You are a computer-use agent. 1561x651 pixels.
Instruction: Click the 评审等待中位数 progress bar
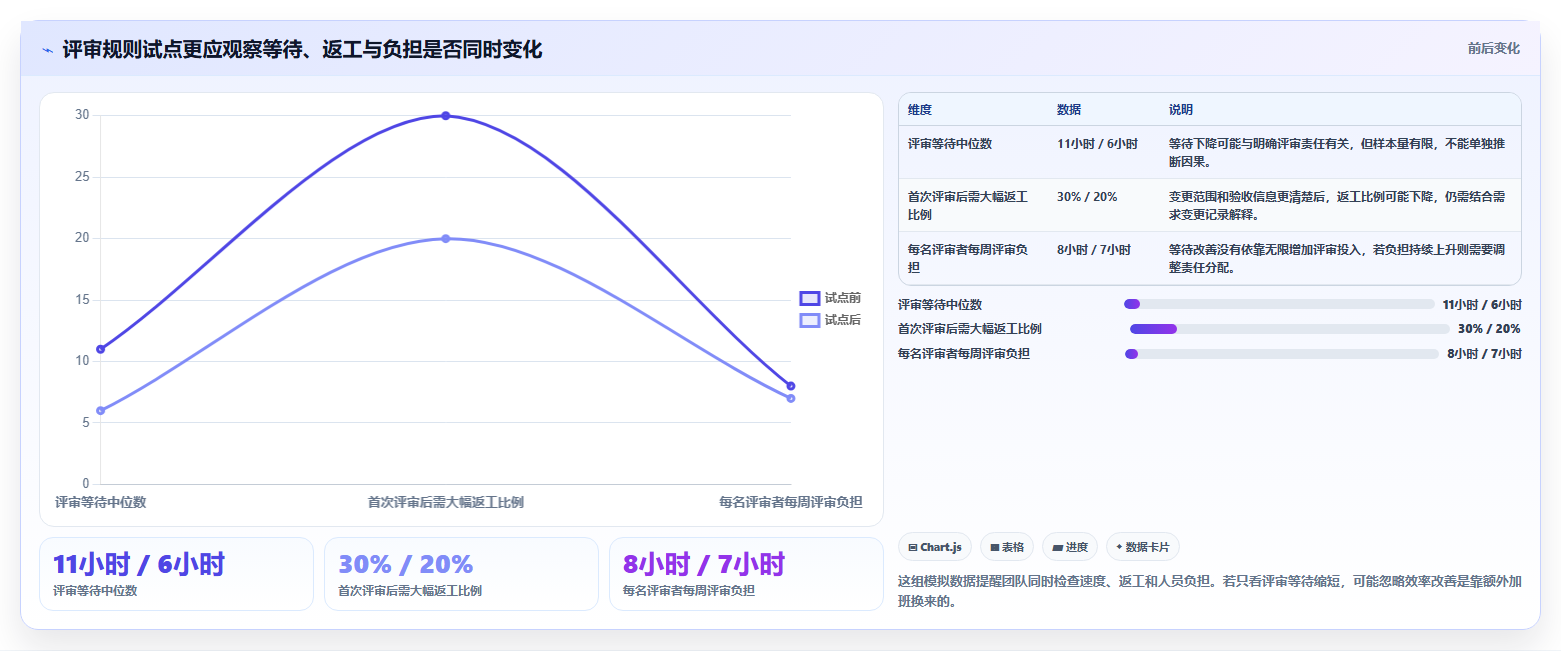point(1279,304)
